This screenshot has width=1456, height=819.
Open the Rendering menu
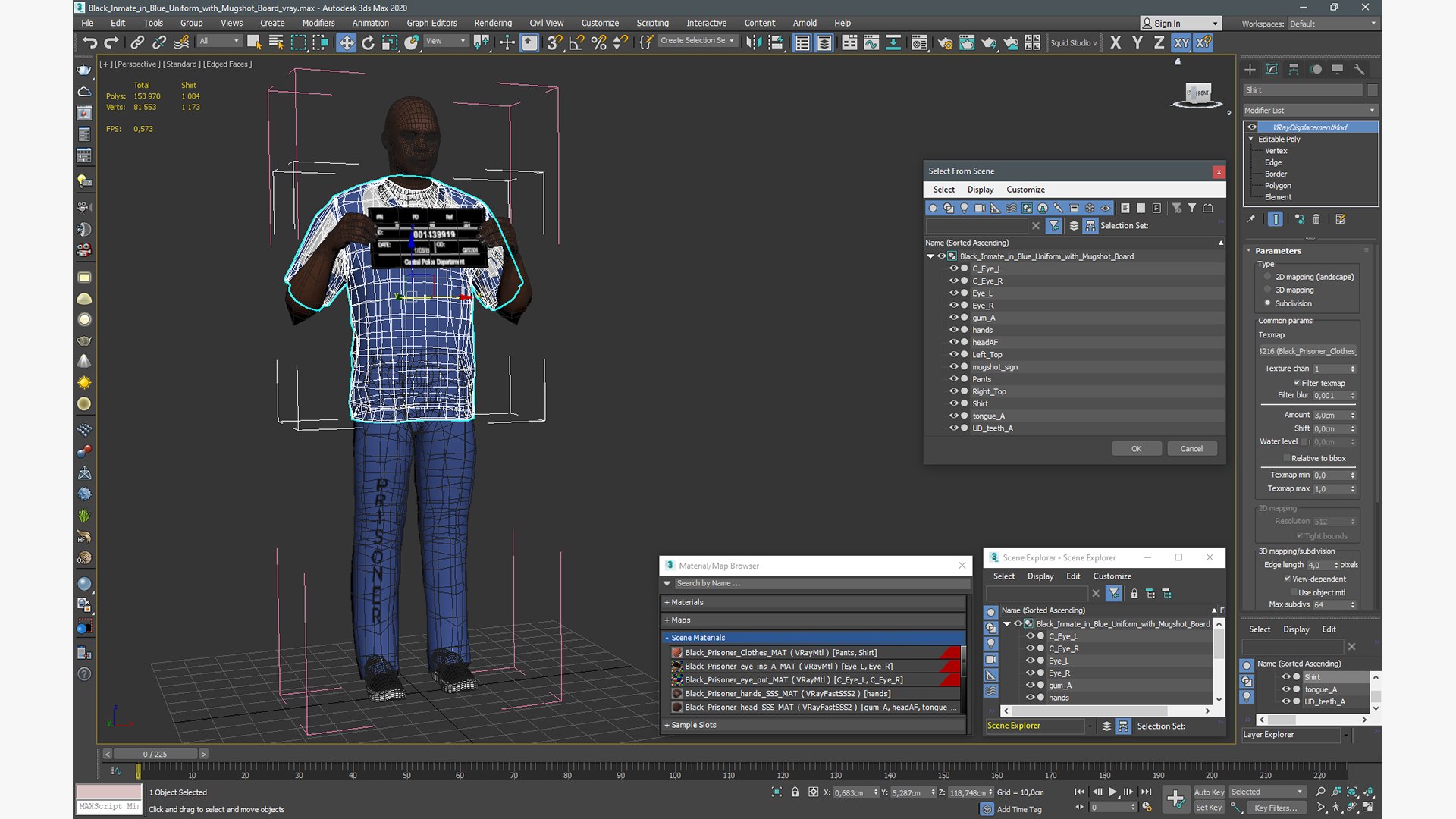(x=492, y=23)
